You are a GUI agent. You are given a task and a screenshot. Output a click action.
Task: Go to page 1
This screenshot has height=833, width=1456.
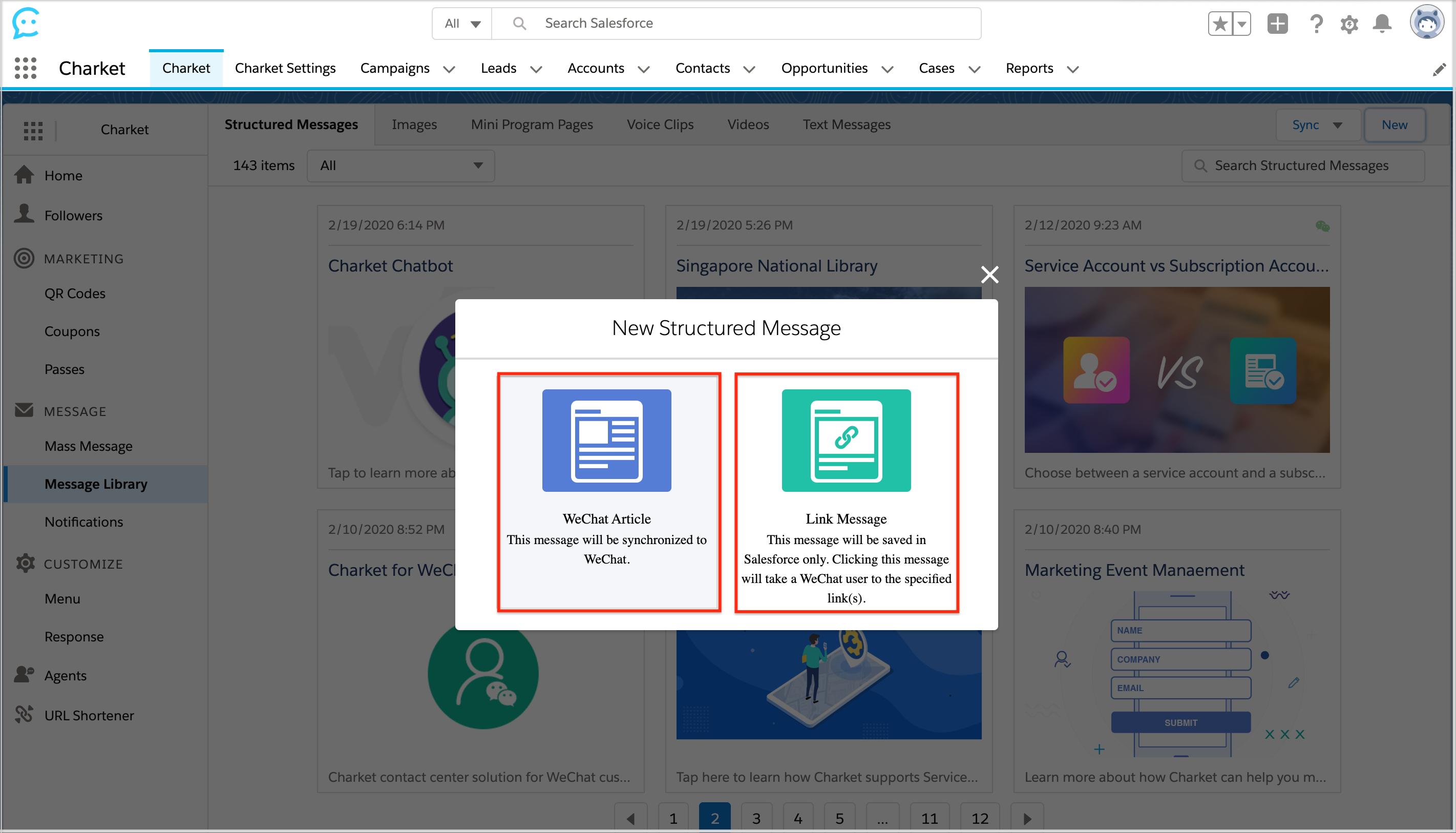(673, 818)
